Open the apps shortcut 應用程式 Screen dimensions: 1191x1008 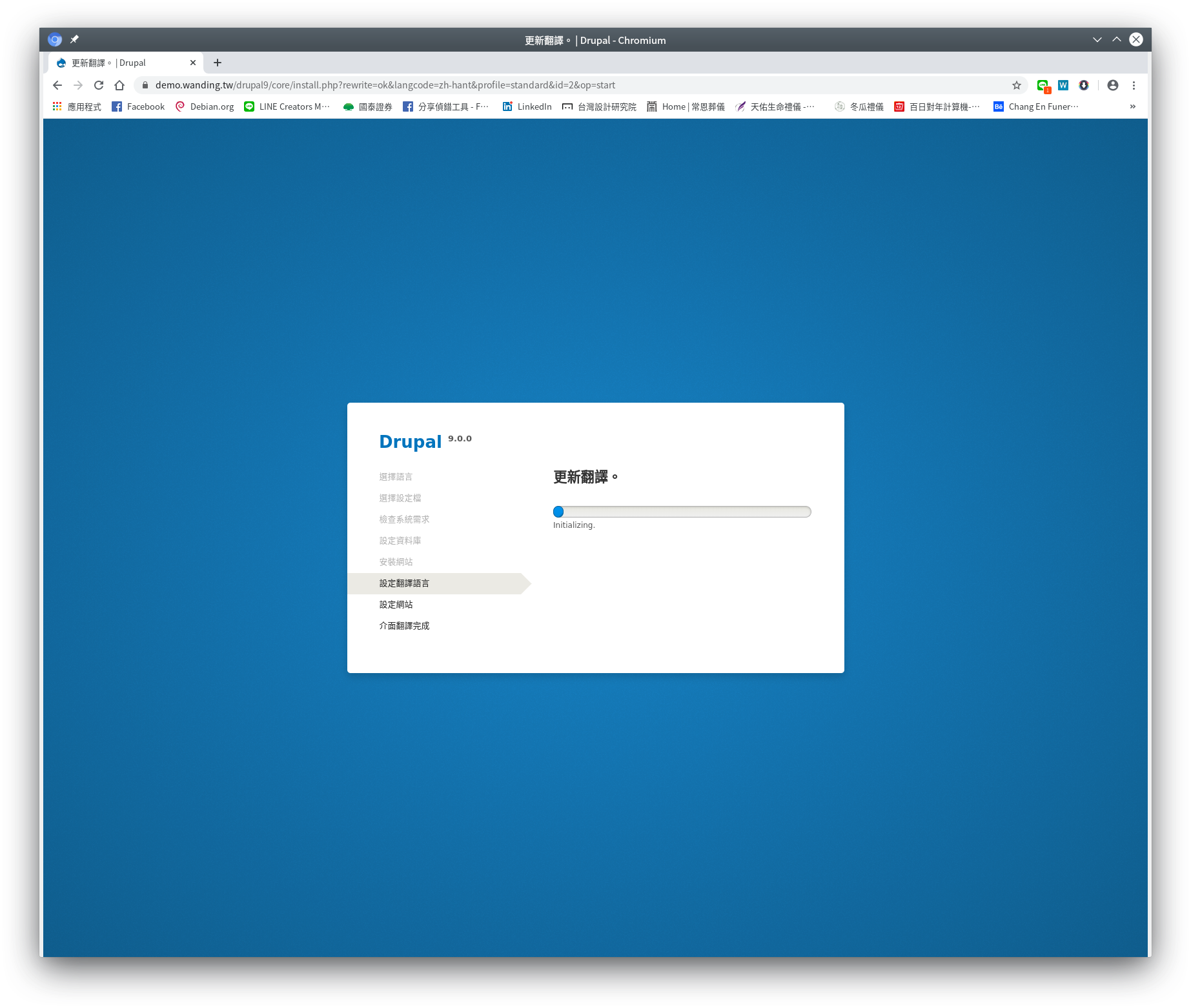click(x=77, y=106)
